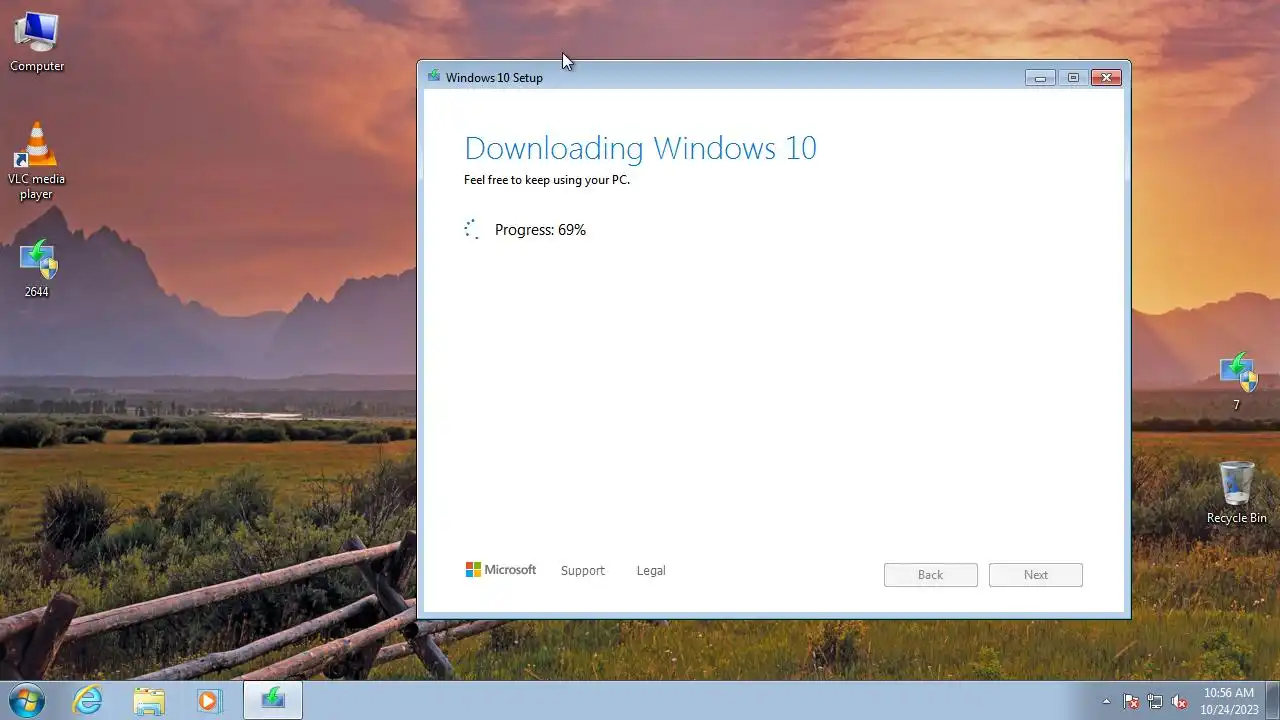
Task: Open the Windows Start button
Action: (x=27, y=700)
